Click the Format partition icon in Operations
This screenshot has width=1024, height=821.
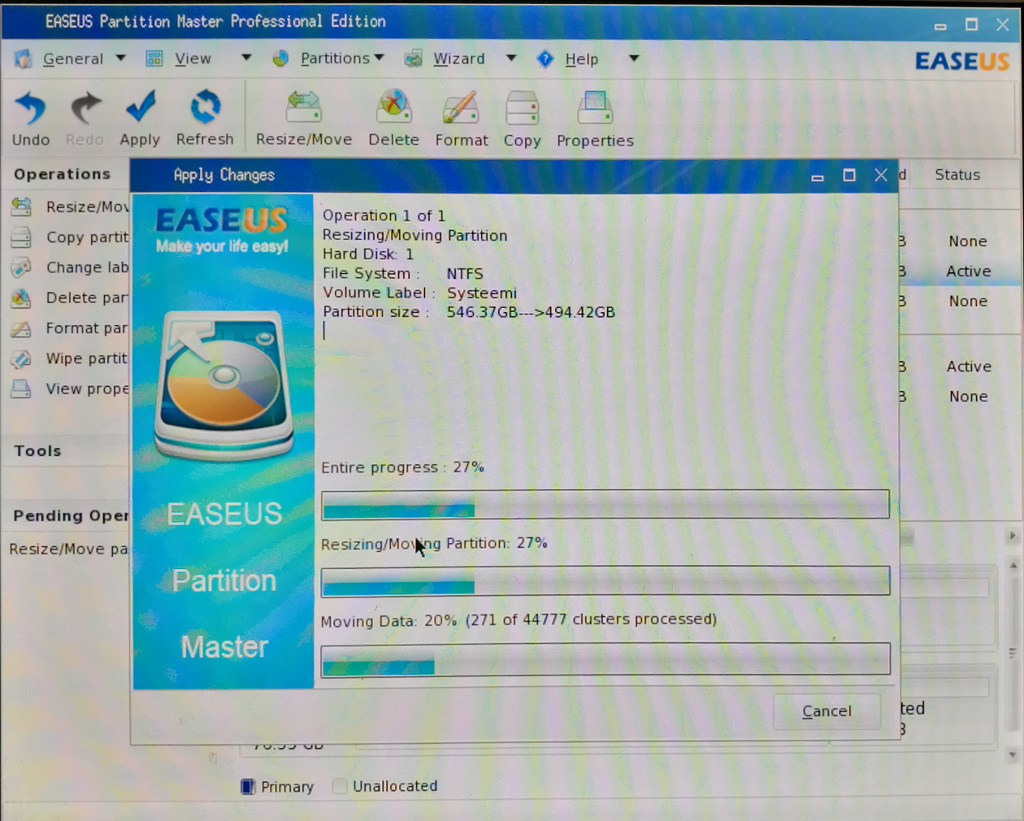coord(21,328)
